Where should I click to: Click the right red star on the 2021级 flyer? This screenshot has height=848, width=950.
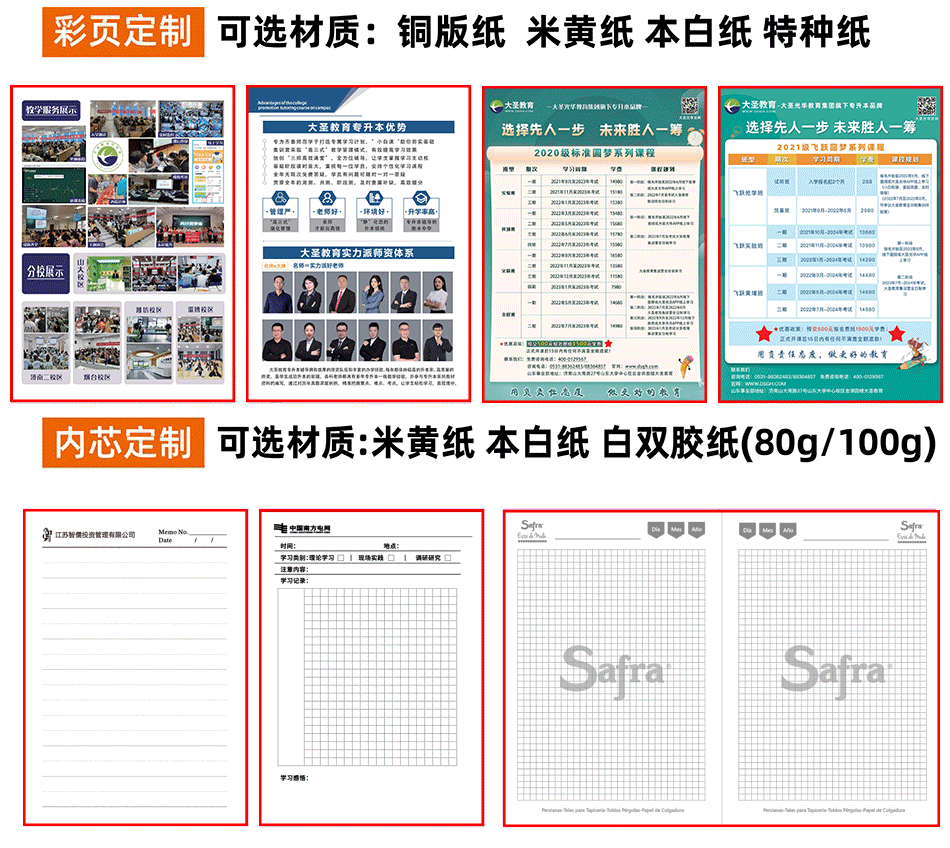[x=897, y=333]
